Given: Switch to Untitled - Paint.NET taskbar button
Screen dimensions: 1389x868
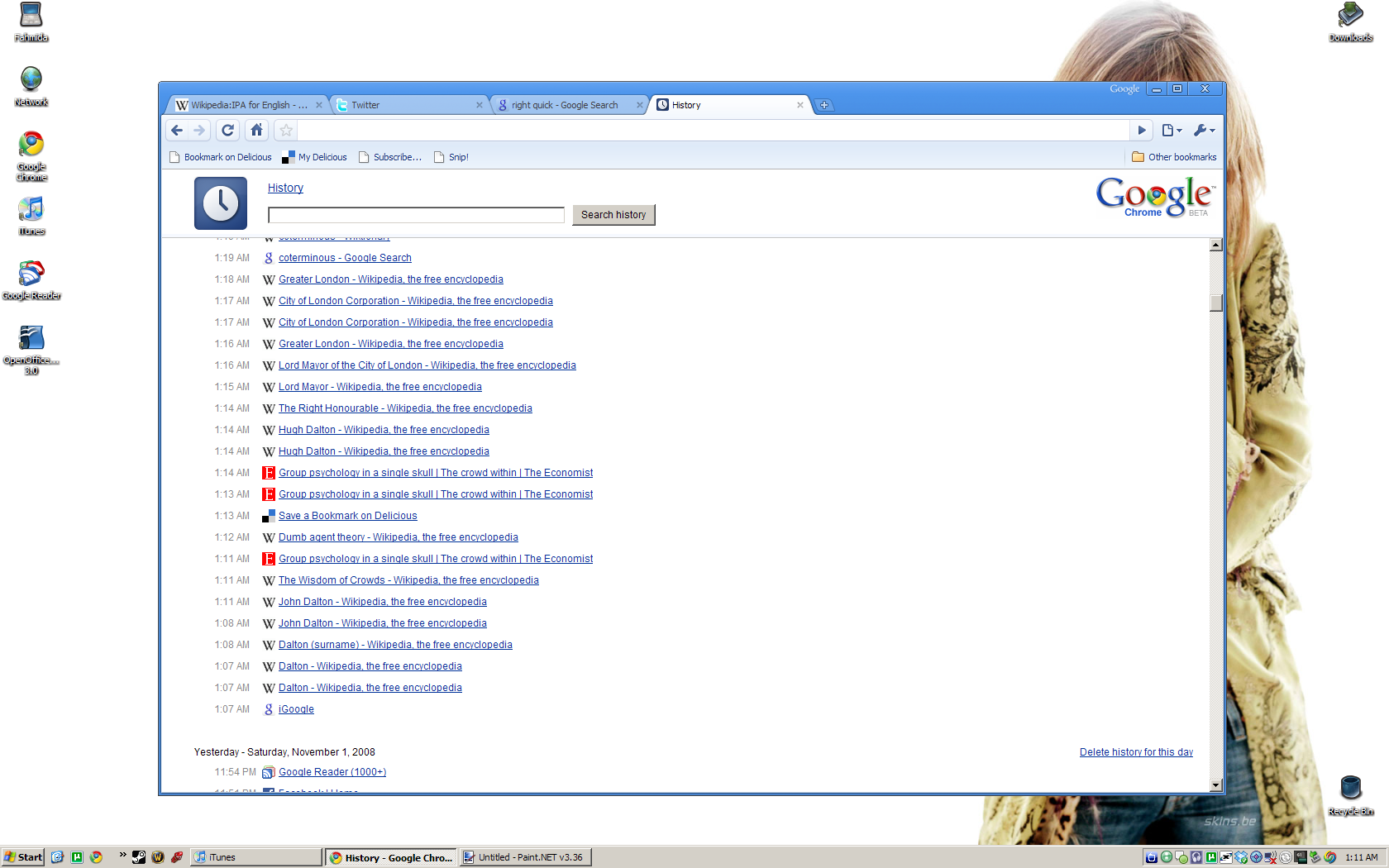Looking at the screenshot, I should (525, 857).
